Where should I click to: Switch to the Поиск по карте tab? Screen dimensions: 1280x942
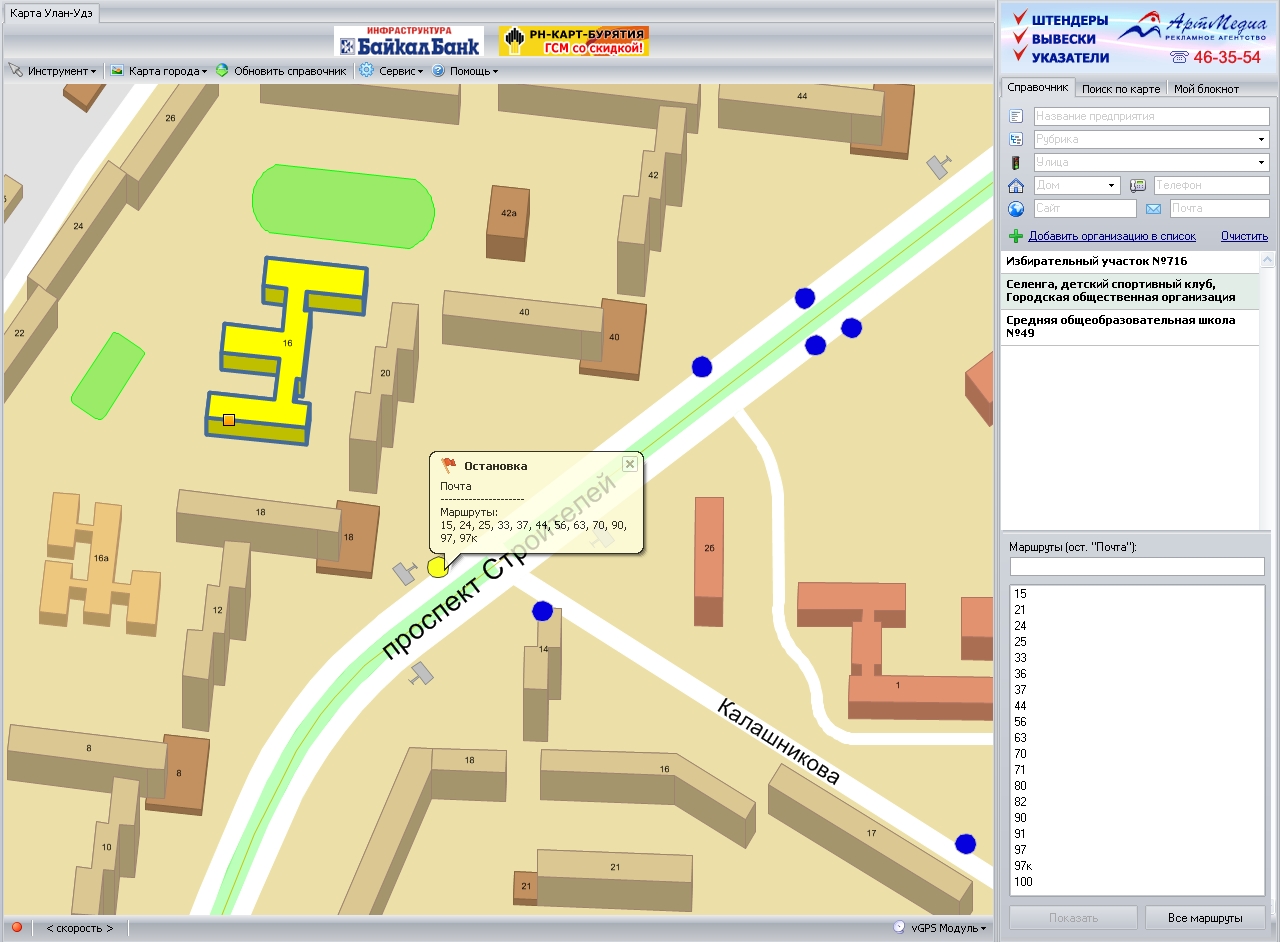tap(1121, 89)
